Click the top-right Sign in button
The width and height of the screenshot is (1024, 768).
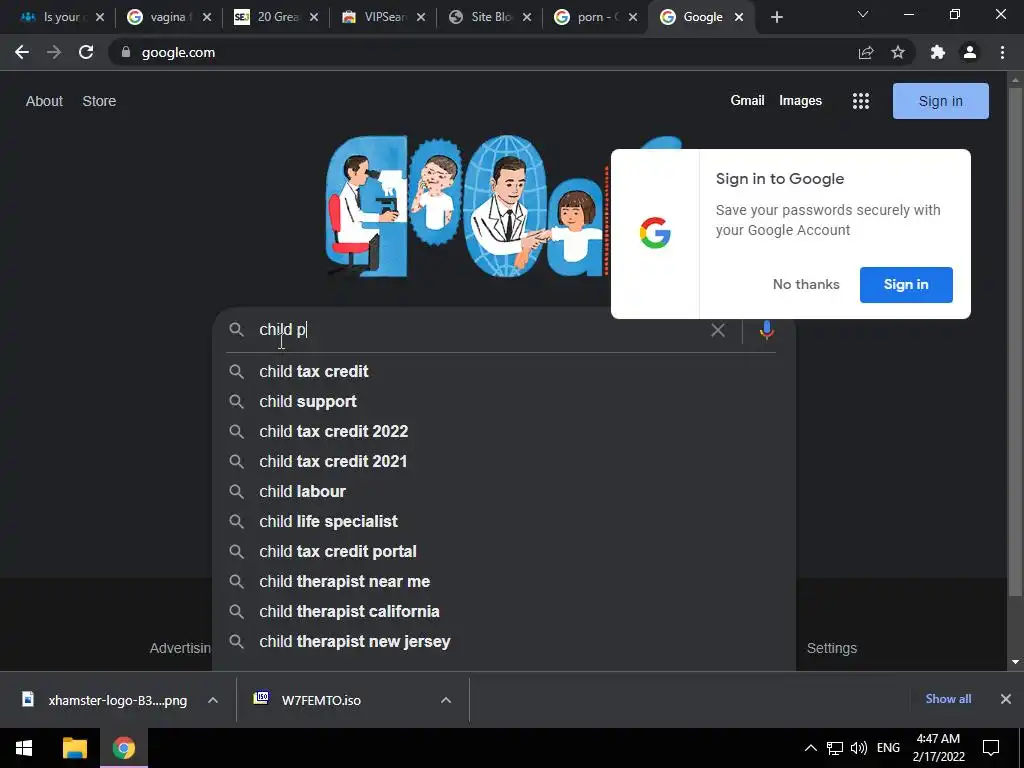pyautogui.click(x=940, y=101)
